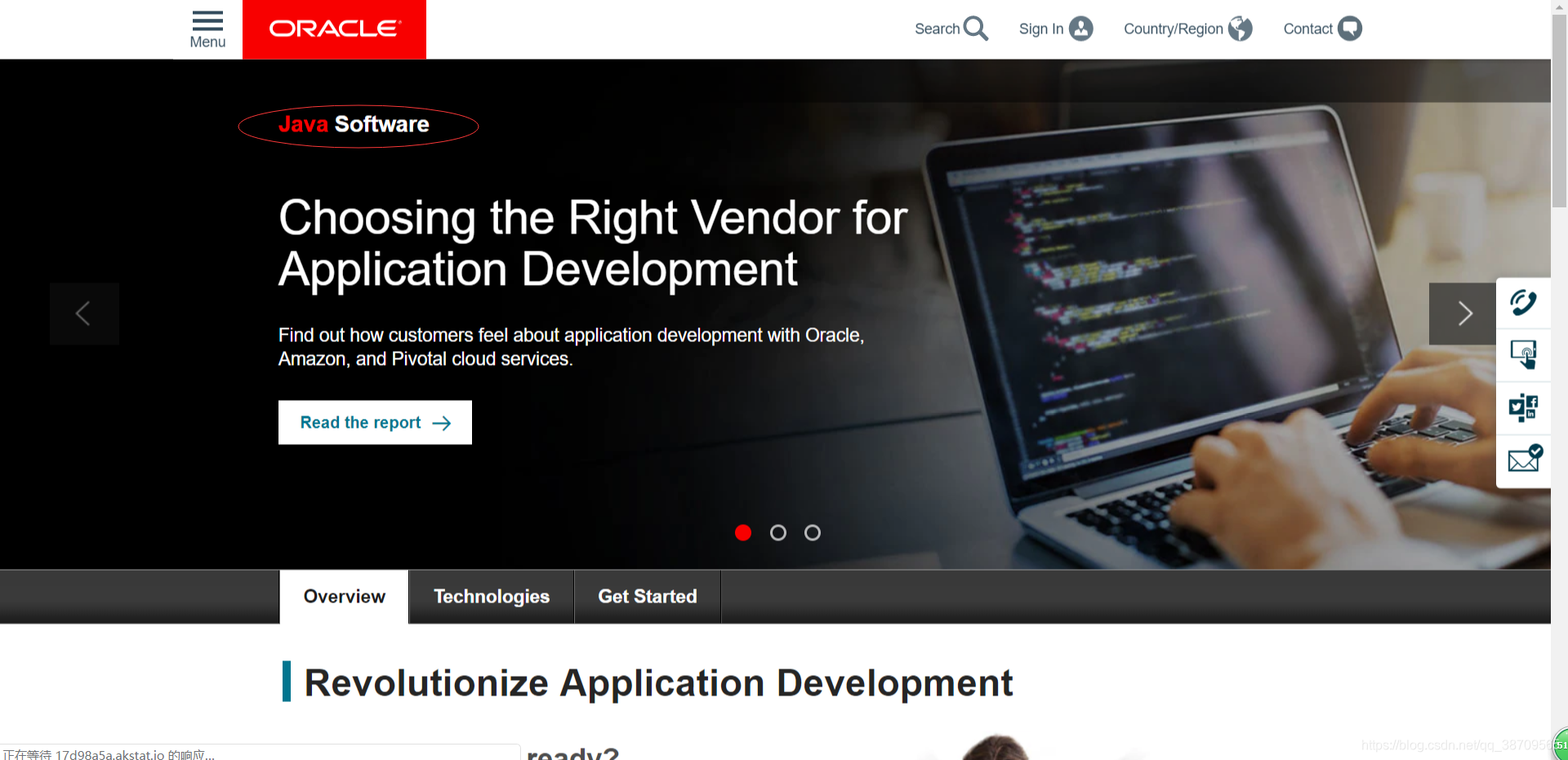Click the social share icon in side panel
The image size is (1568, 760).
point(1523,407)
